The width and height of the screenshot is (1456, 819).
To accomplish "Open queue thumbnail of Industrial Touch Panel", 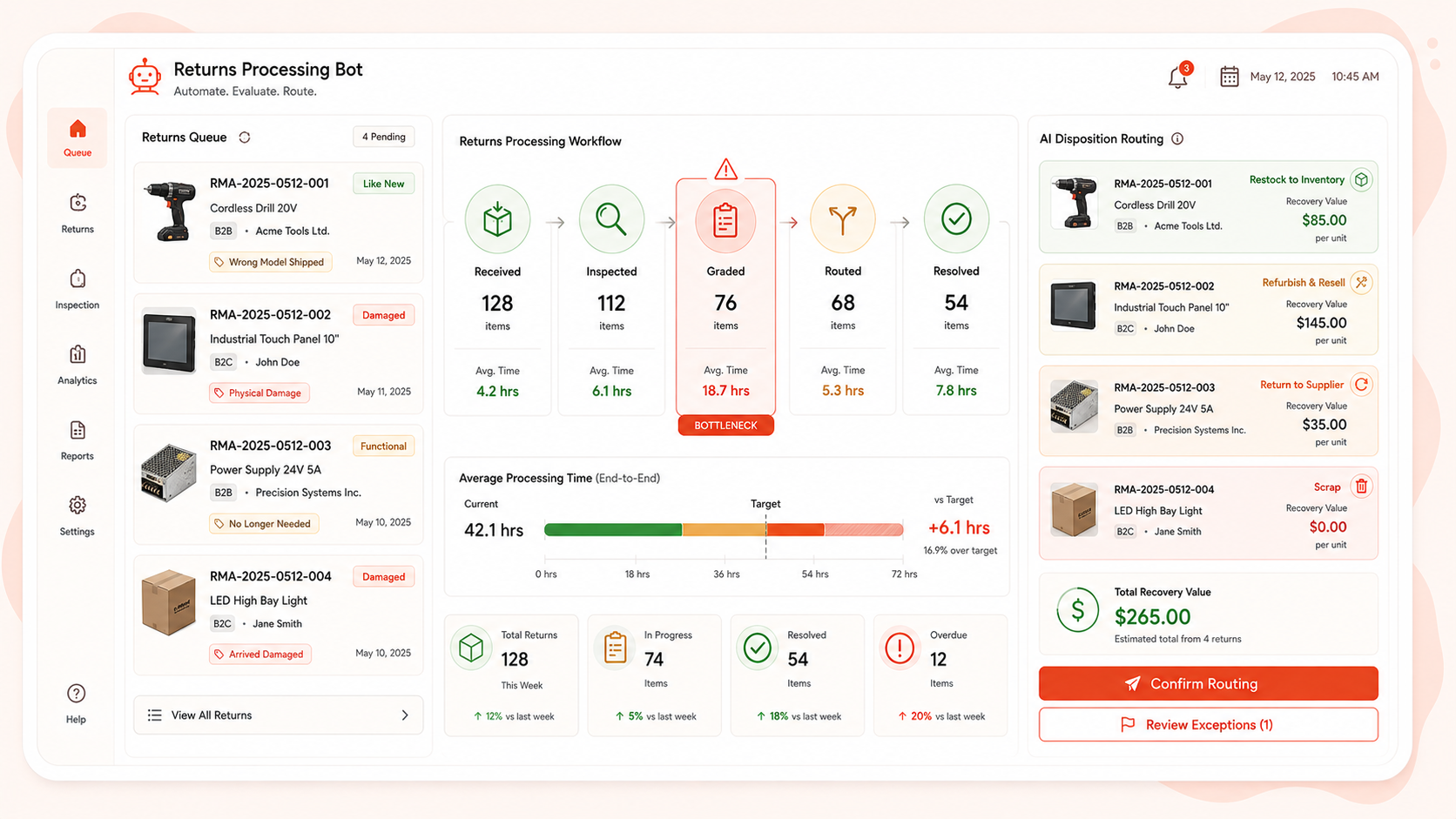I will click(169, 341).
